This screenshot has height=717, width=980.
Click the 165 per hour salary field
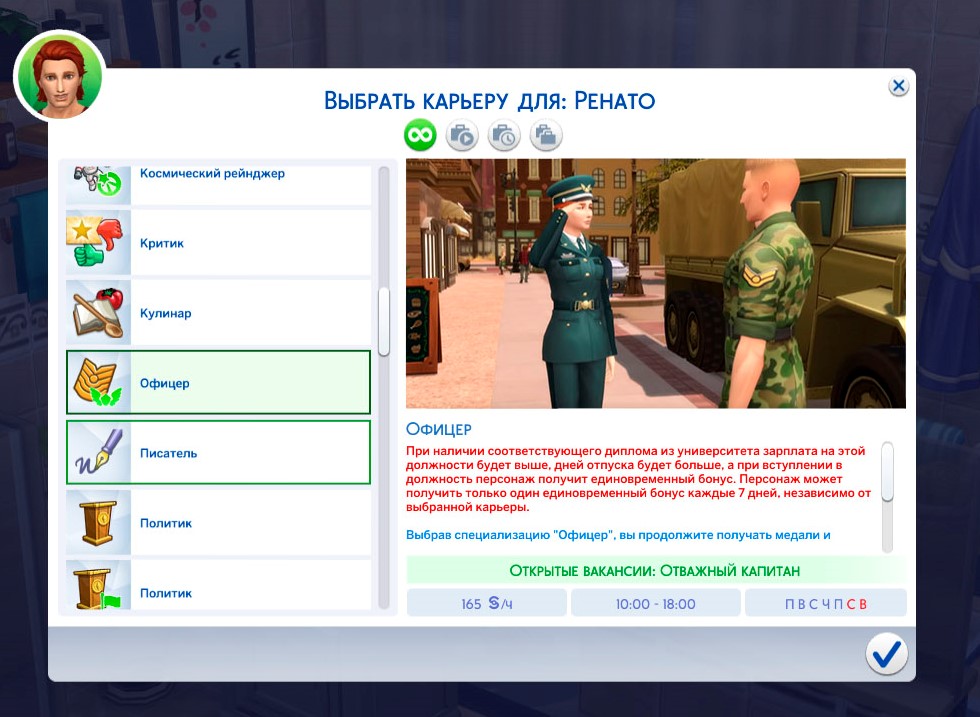point(486,603)
